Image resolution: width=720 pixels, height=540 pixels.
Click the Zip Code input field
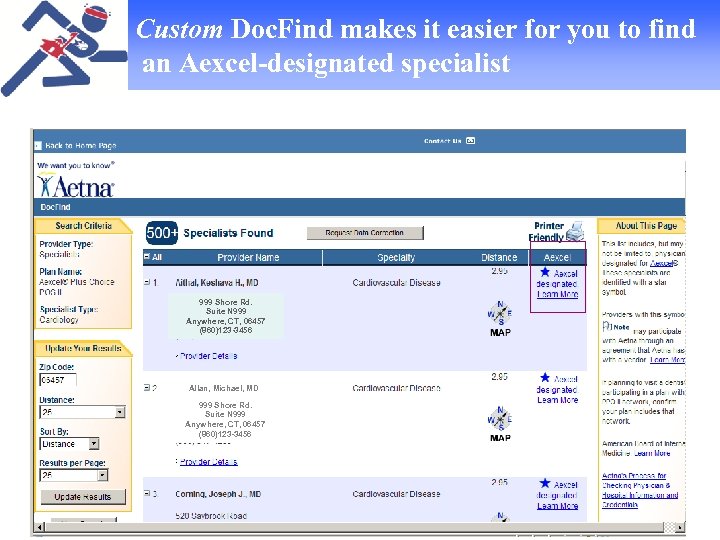click(x=58, y=380)
